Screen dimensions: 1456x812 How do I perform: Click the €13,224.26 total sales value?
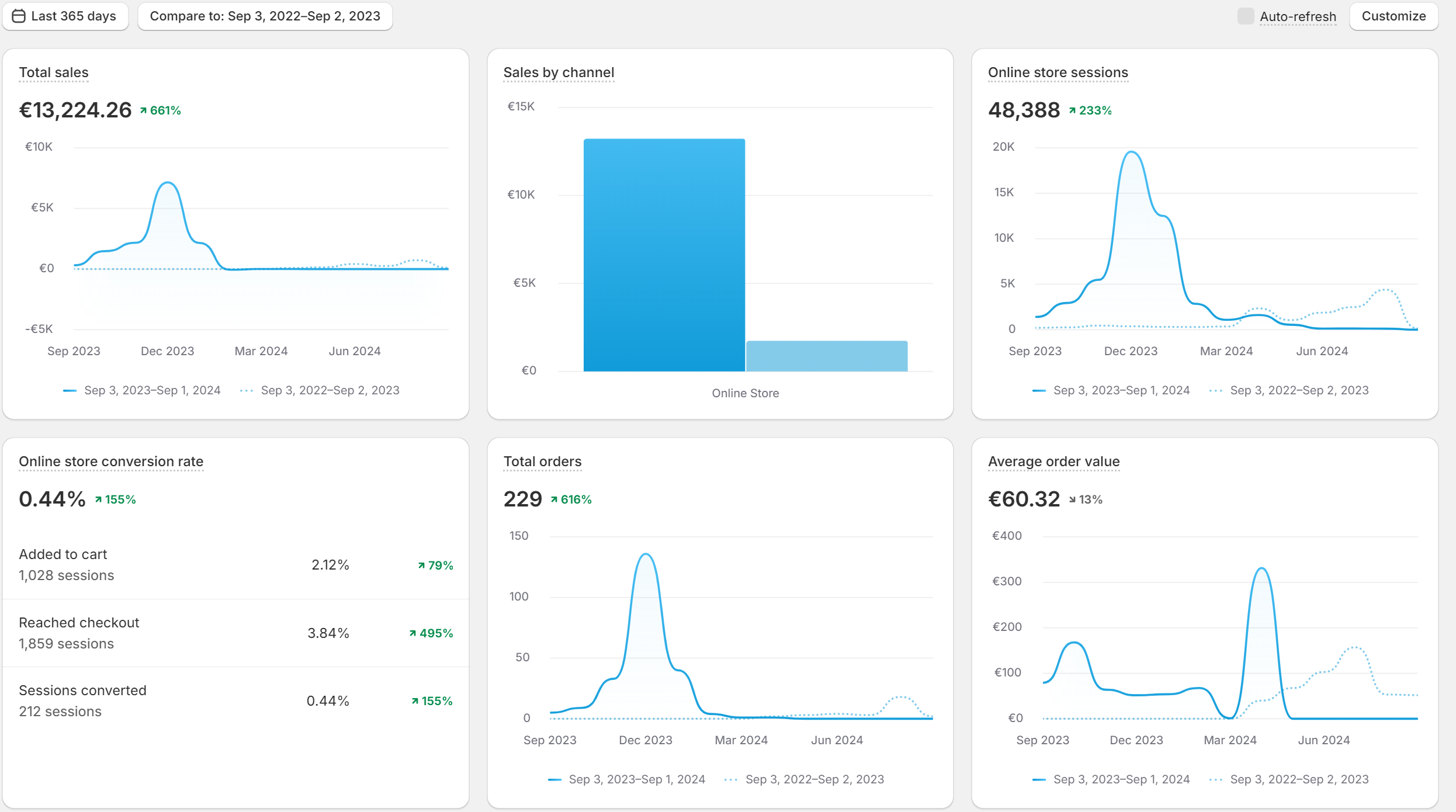(75, 110)
